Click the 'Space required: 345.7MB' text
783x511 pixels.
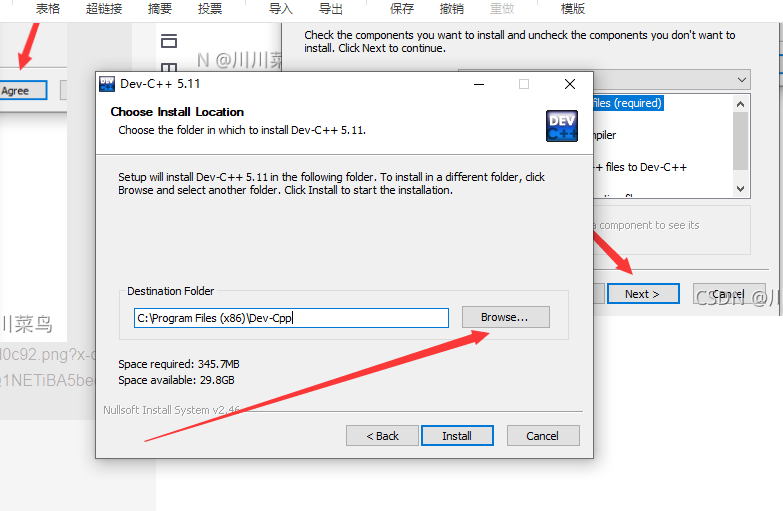(x=179, y=364)
